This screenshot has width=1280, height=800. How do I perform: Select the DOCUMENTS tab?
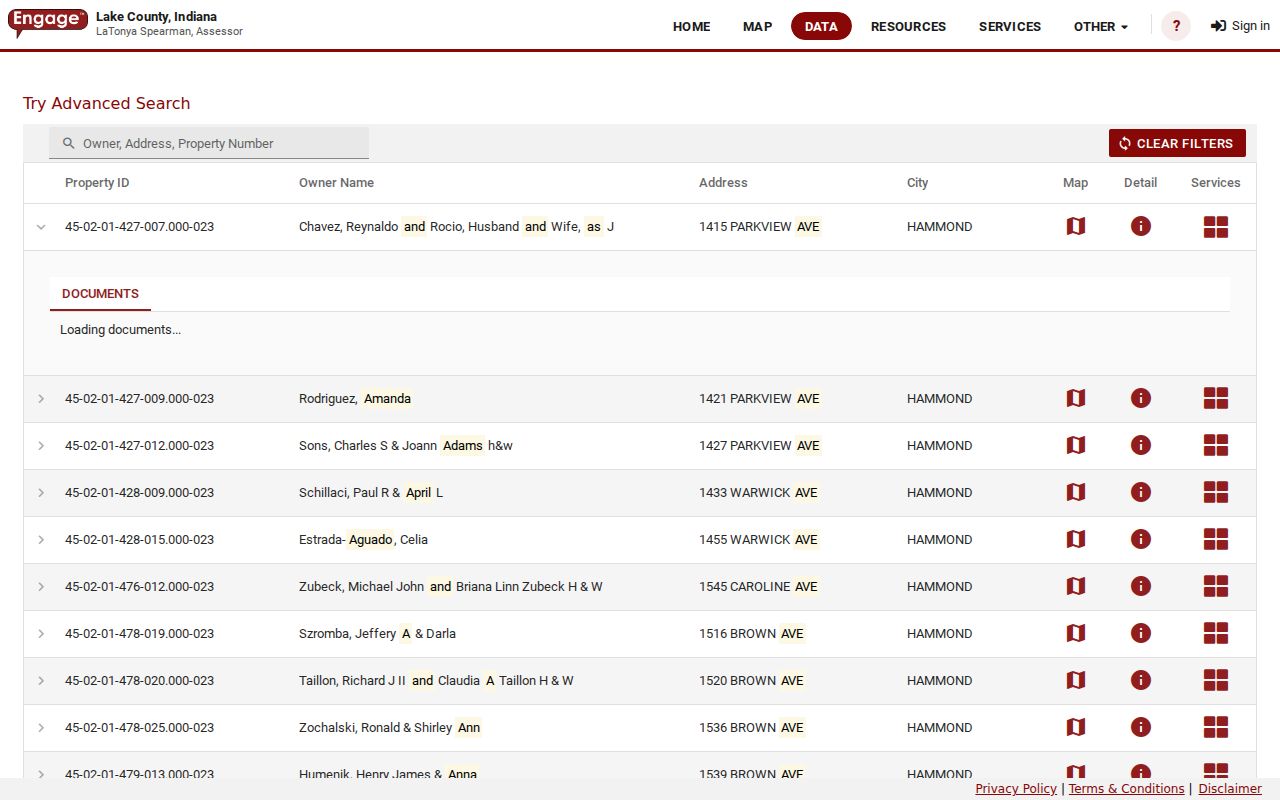pyautogui.click(x=100, y=294)
